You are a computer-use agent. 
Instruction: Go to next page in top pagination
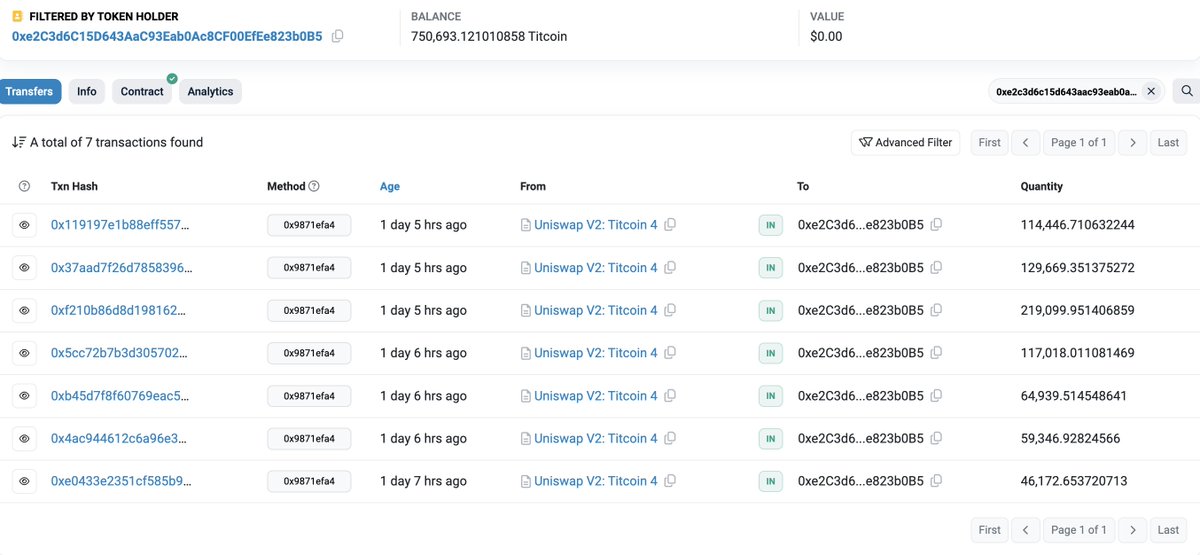(x=1133, y=142)
